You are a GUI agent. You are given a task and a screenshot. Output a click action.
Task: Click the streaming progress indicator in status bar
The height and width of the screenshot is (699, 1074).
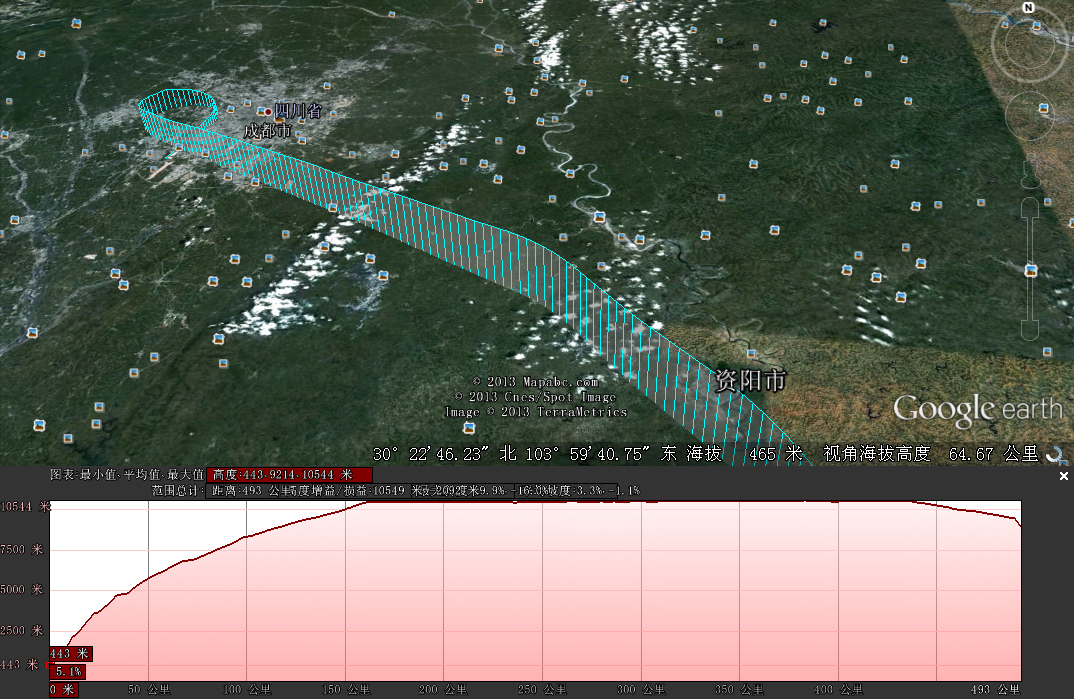[1054, 454]
